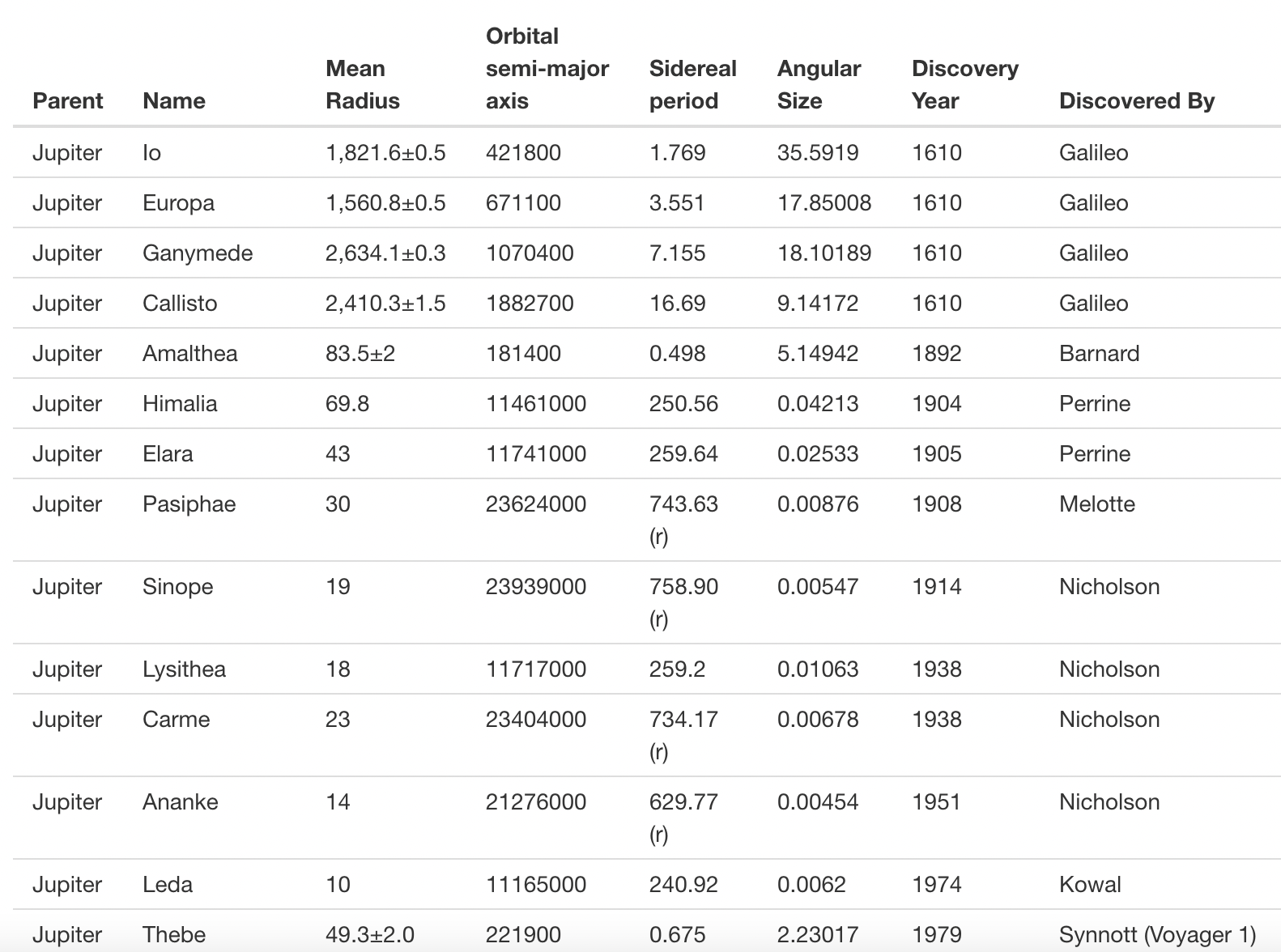
Task: Click the Angular Size column header
Action: click(818, 85)
